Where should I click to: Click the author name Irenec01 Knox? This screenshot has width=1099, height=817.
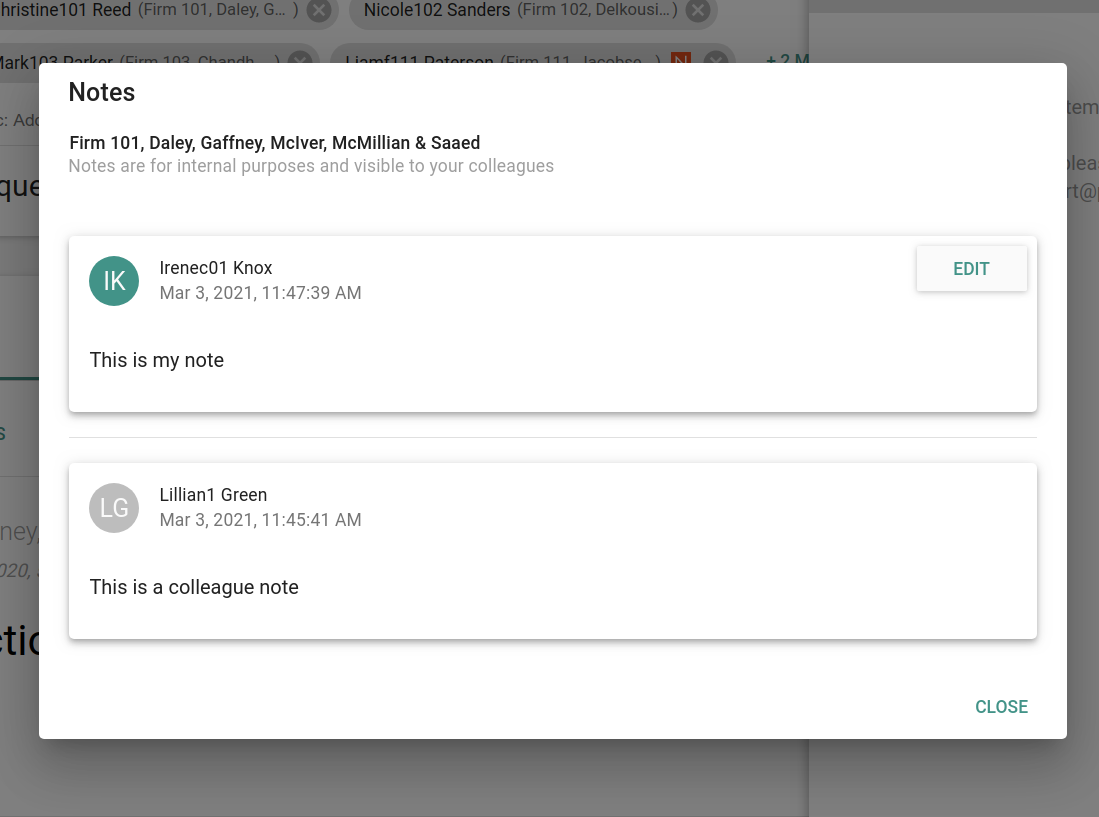216,268
